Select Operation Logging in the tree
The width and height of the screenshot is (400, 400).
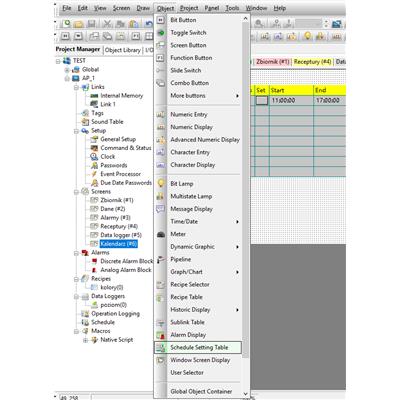pos(115,314)
